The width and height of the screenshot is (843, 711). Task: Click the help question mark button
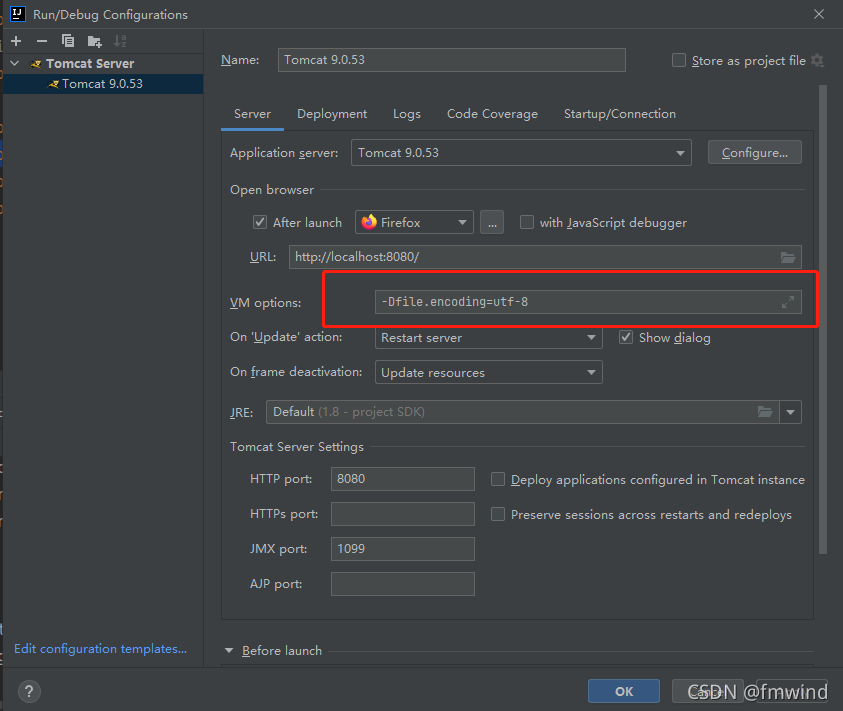pos(29,691)
